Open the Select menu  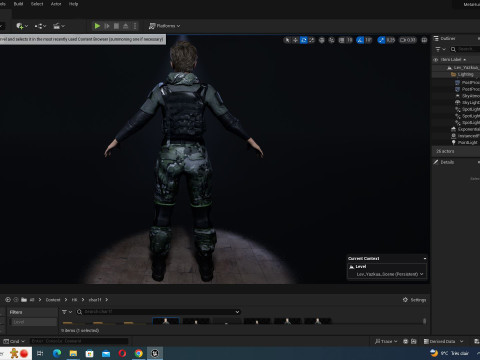click(37, 4)
